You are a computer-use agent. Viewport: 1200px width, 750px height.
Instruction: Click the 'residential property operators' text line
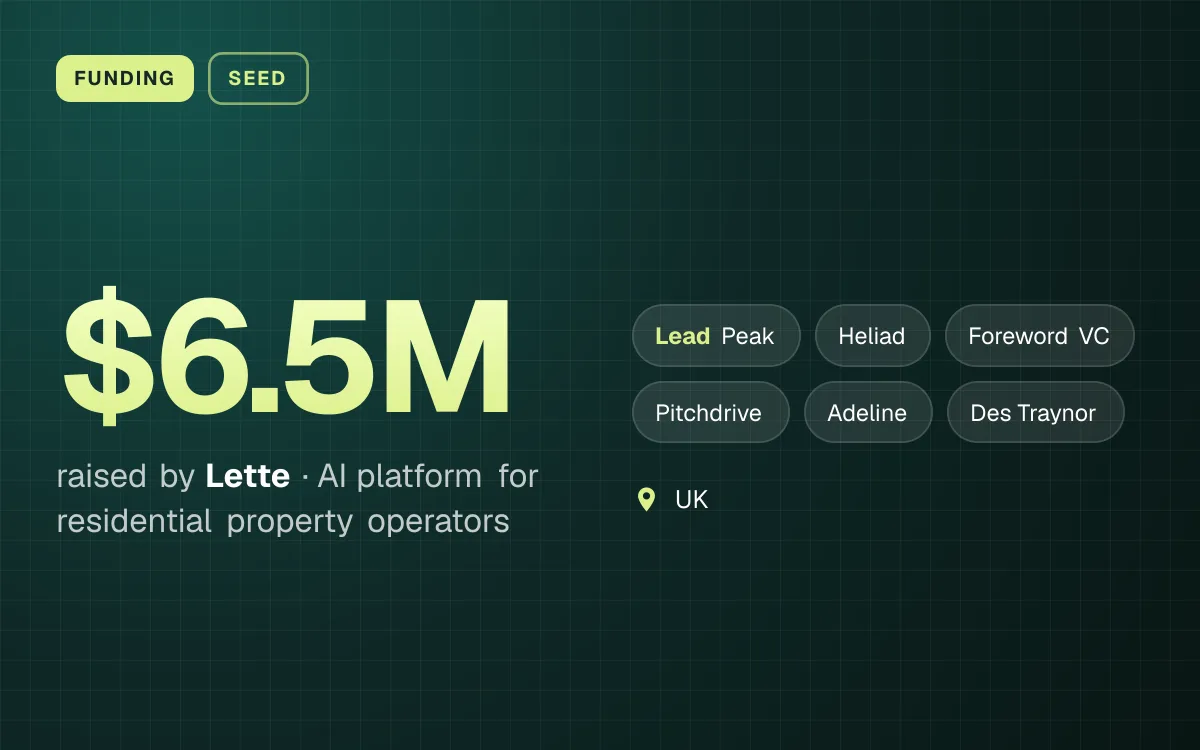click(283, 521)
